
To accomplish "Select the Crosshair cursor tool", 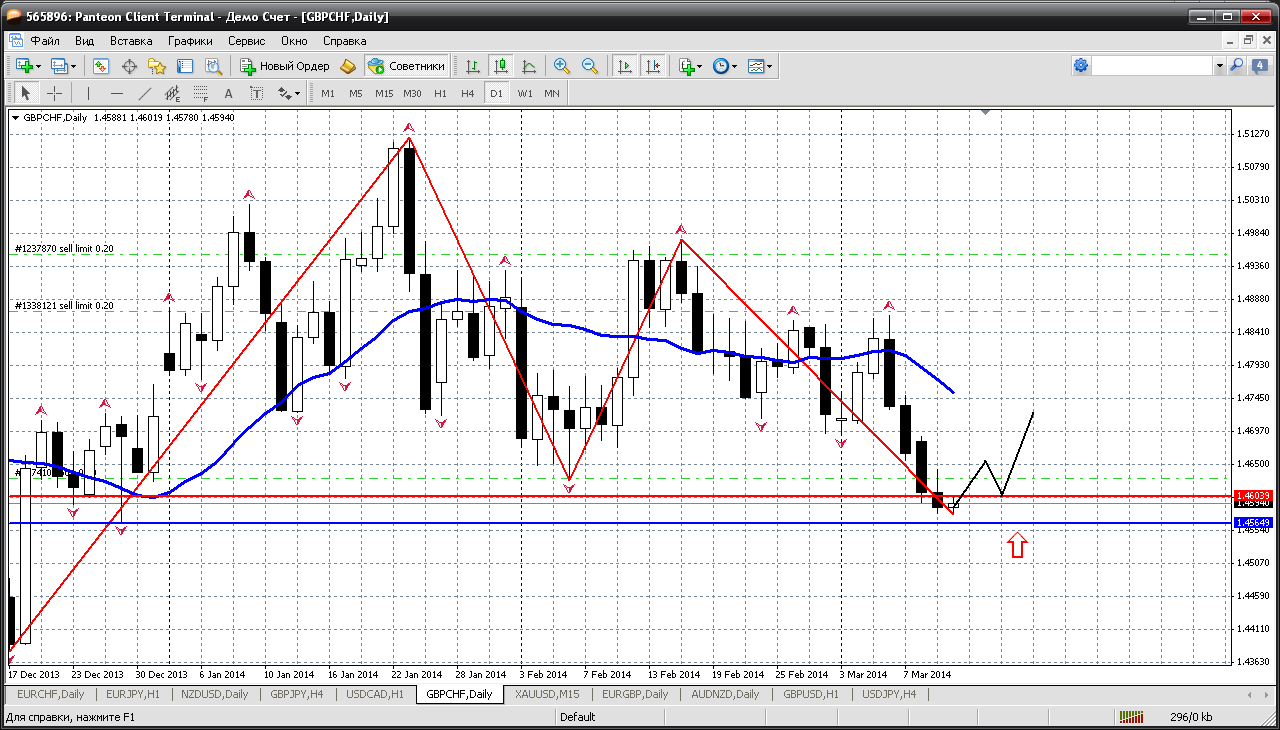I will click(x=54, y=93).
